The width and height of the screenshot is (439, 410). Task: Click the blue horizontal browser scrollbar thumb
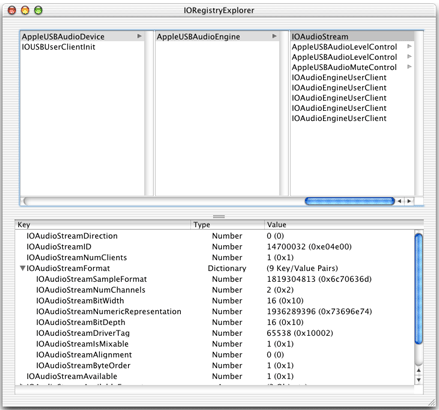click(x=350, y=201)
